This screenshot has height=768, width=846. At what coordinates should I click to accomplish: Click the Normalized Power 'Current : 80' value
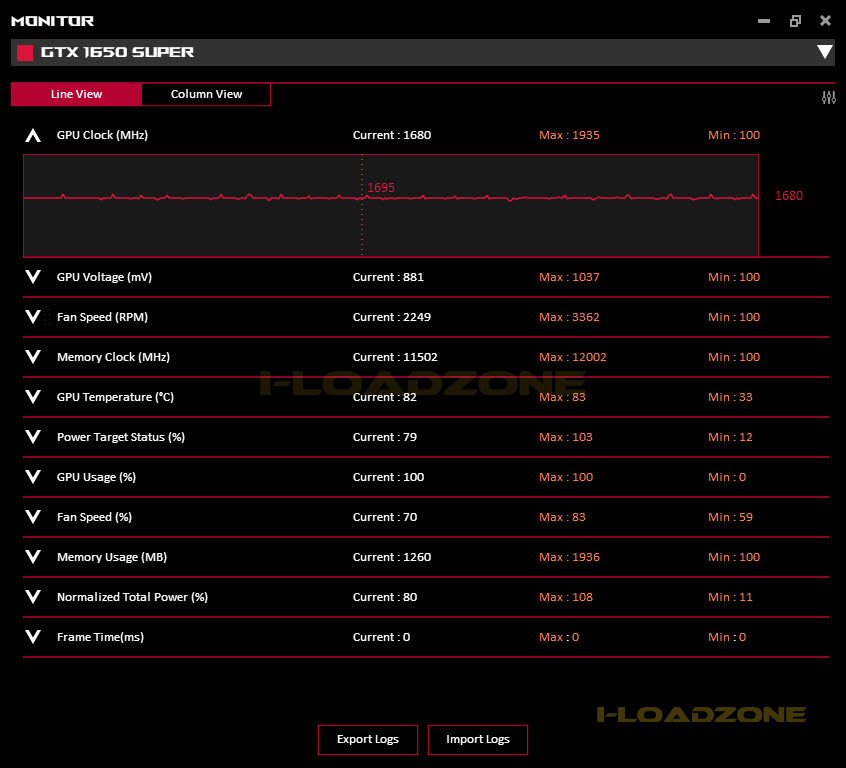click(385, 596)
